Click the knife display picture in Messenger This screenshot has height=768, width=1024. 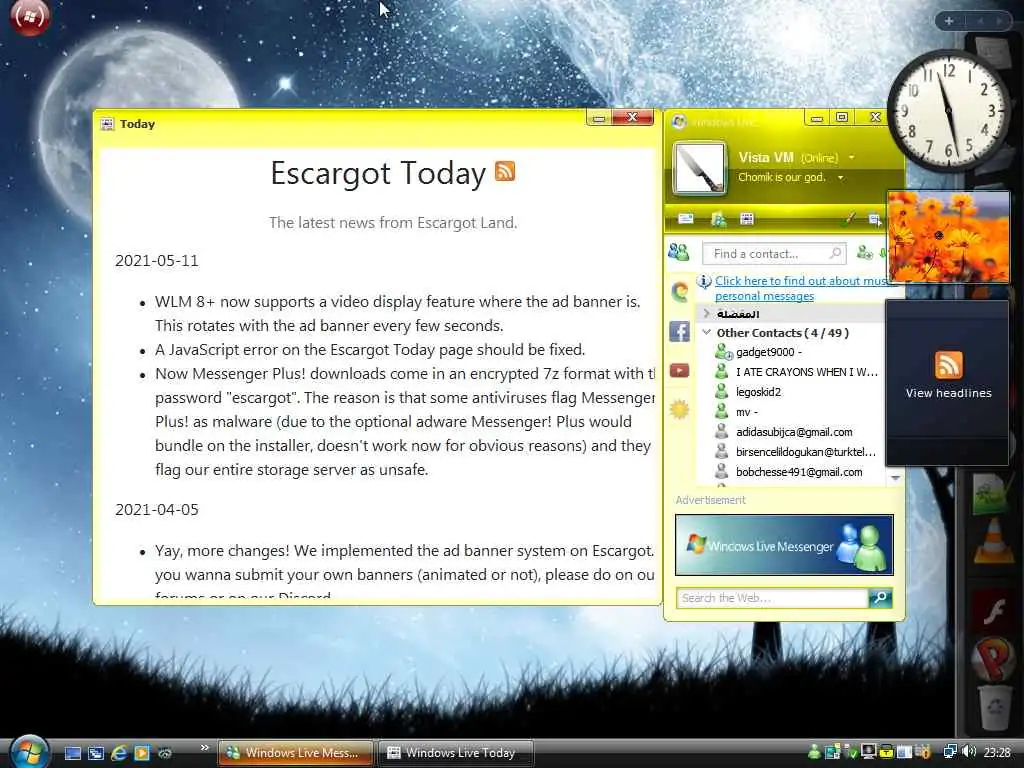pos(699,168)
